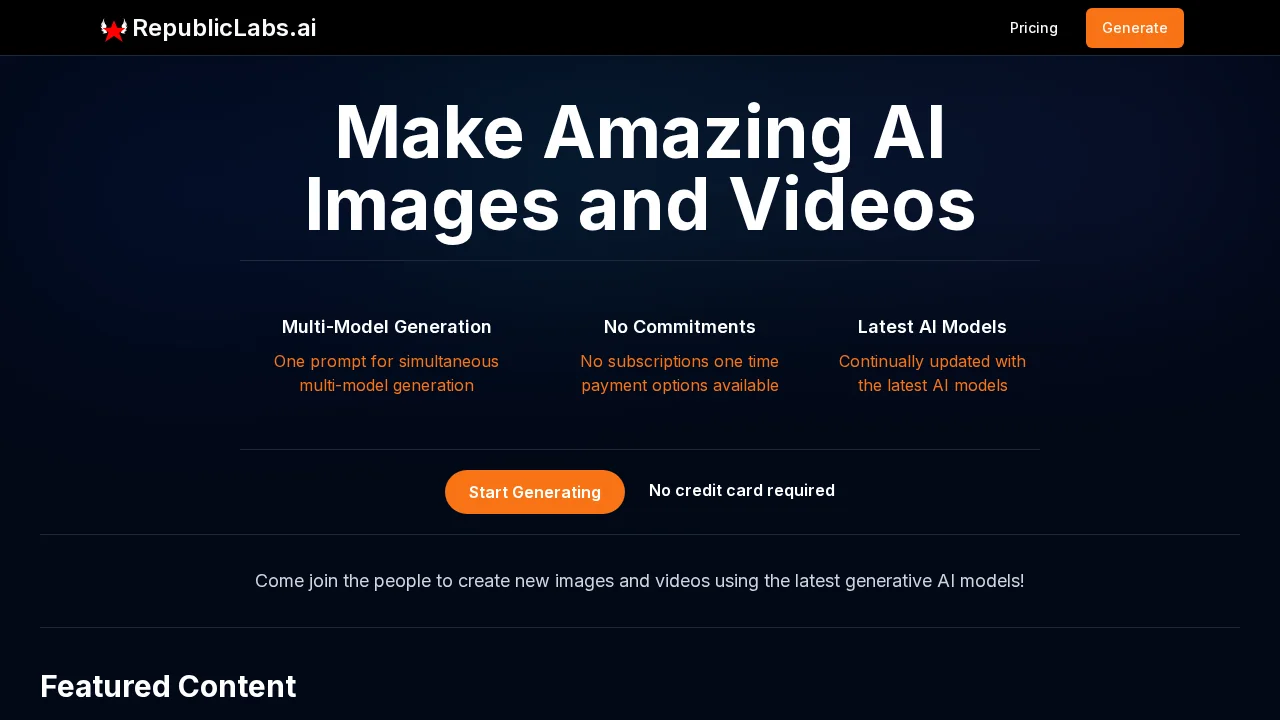Click the orange Generate button

[x=1135, y=28]
